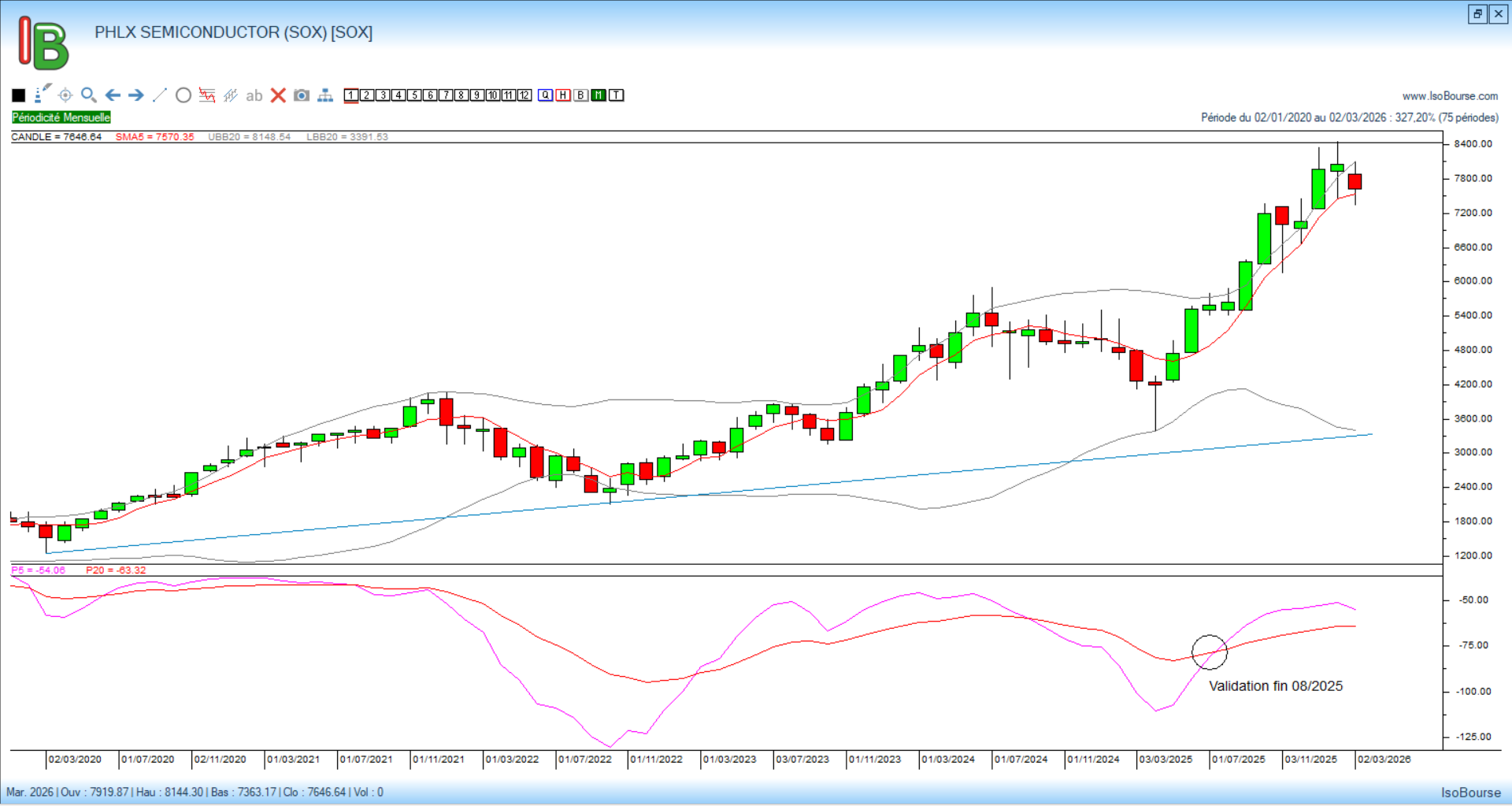
Task: Toggle the H weekly periodicity button
Action: (563, 95)
